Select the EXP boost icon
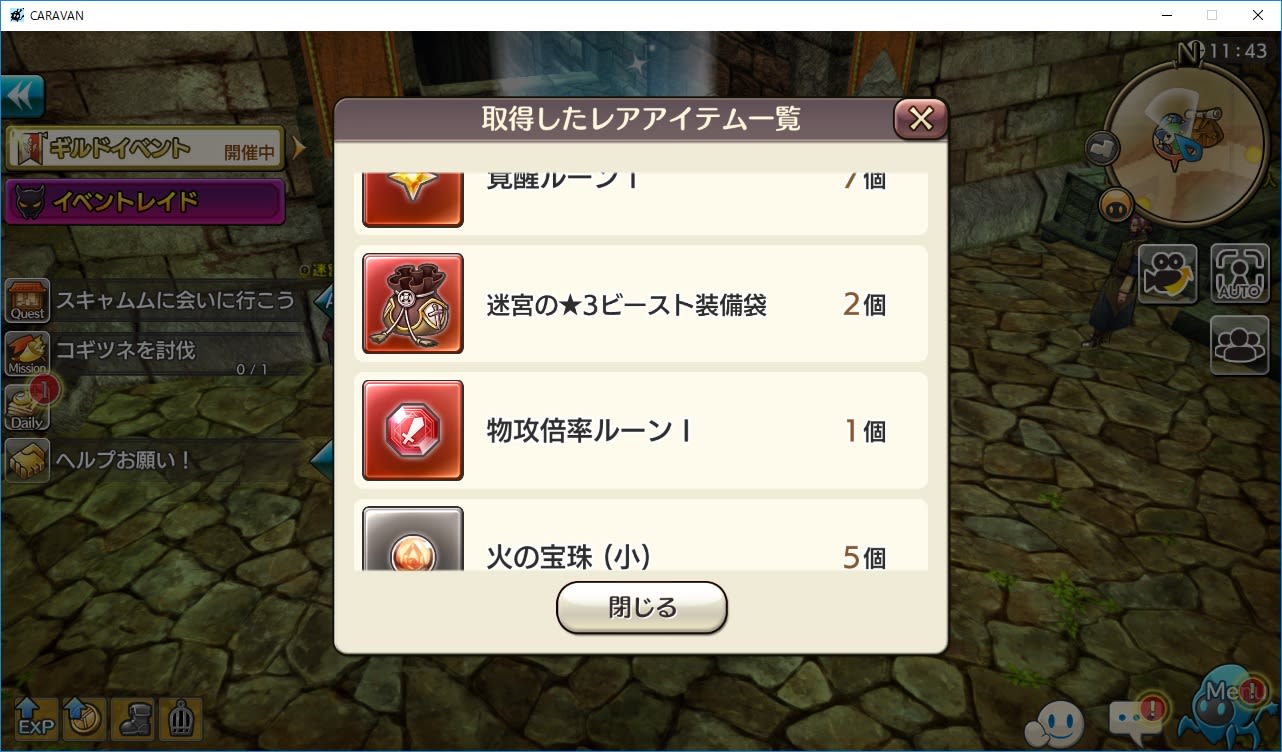Image resolution: width=1282 pixels, height=752 pixels. tap(35, 718)
